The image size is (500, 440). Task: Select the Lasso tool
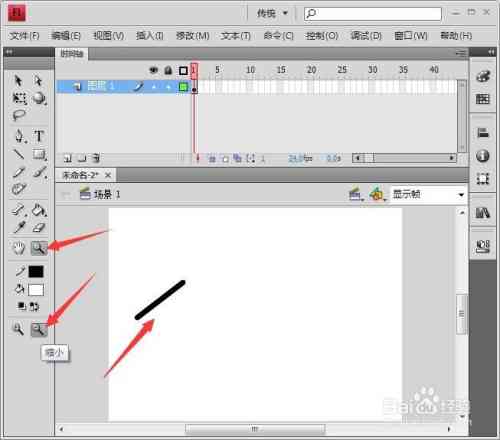pyautogui.click(x=19, y=115)
